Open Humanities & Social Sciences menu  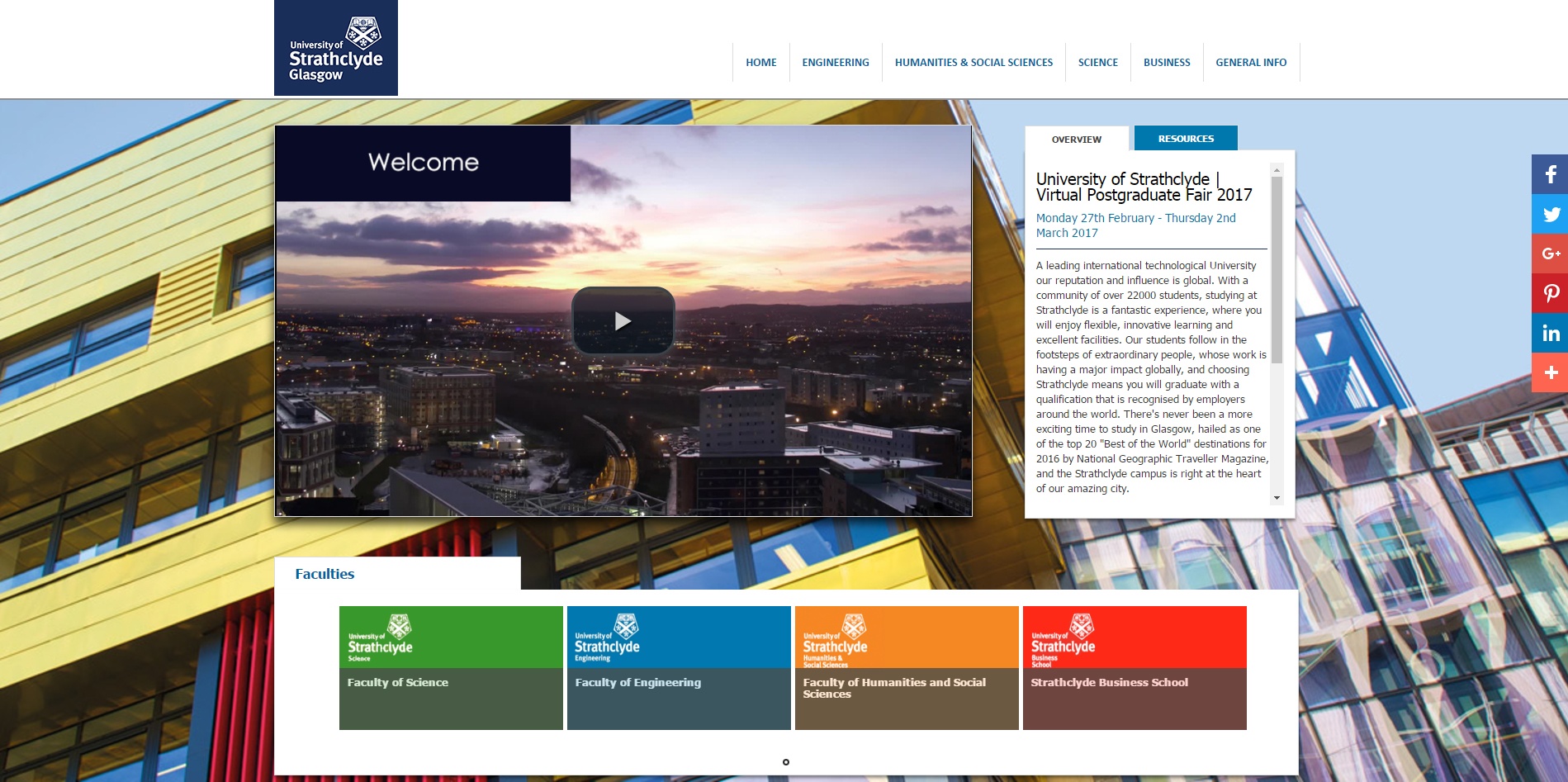tap(973, 62)
